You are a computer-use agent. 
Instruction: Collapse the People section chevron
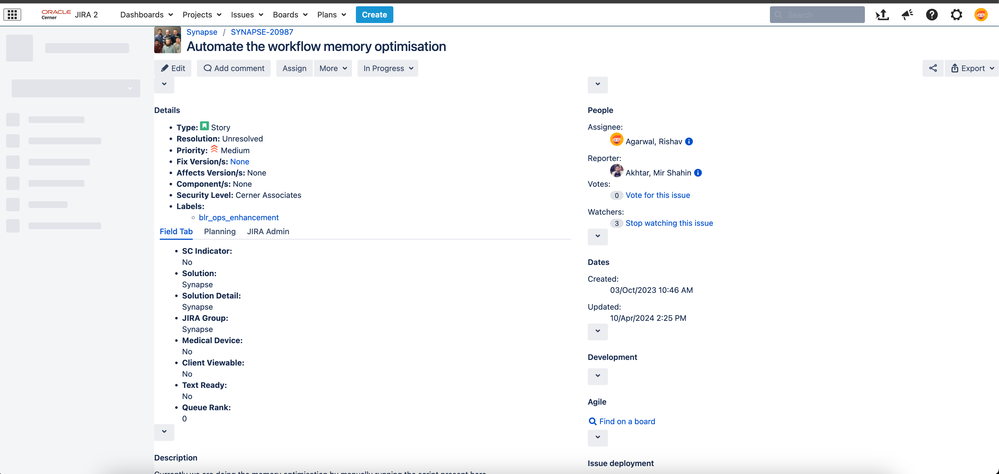[598, 85]
